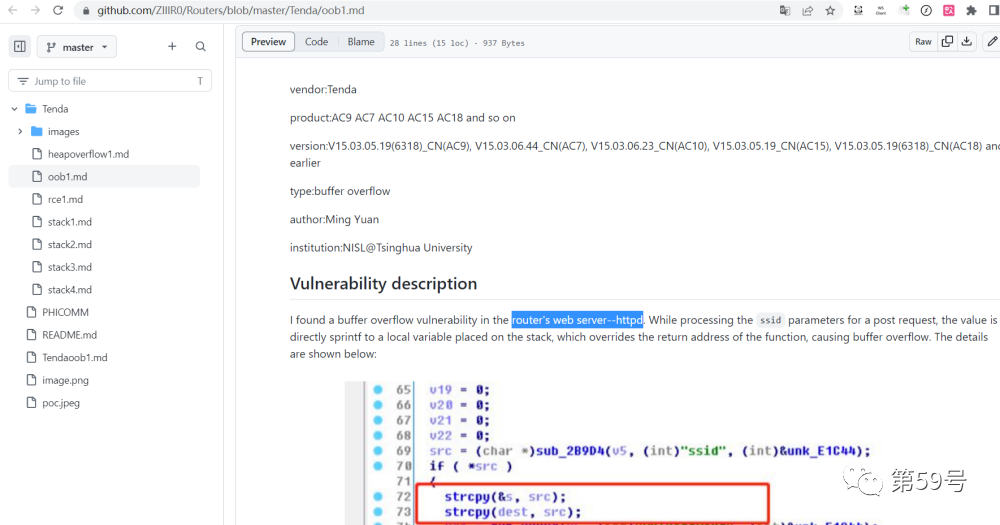Open the compass extension icon in toolbar
The height and width of the screenshot is (525, 1000).
point(926,10)
